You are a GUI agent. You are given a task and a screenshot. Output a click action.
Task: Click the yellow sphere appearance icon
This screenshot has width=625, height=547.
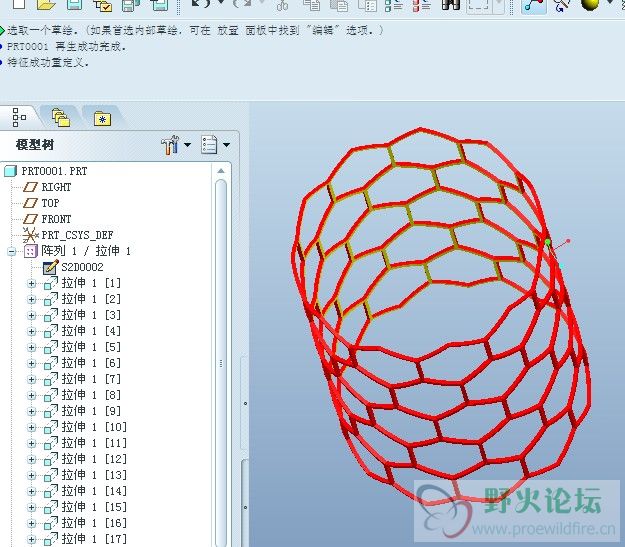[x=590, y=4]
